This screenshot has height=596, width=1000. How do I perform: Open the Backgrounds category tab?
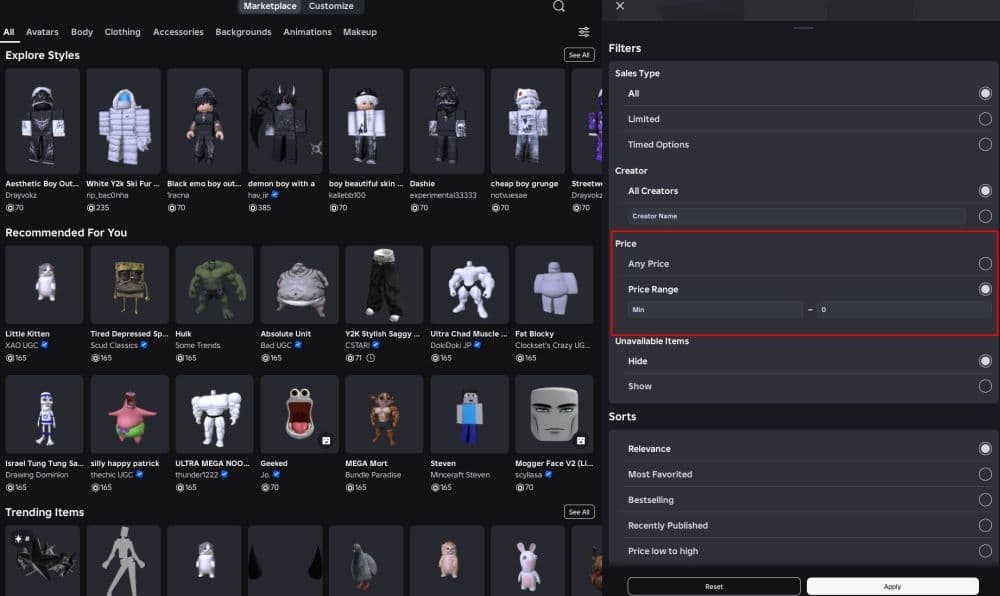click(x=243, y=32)
